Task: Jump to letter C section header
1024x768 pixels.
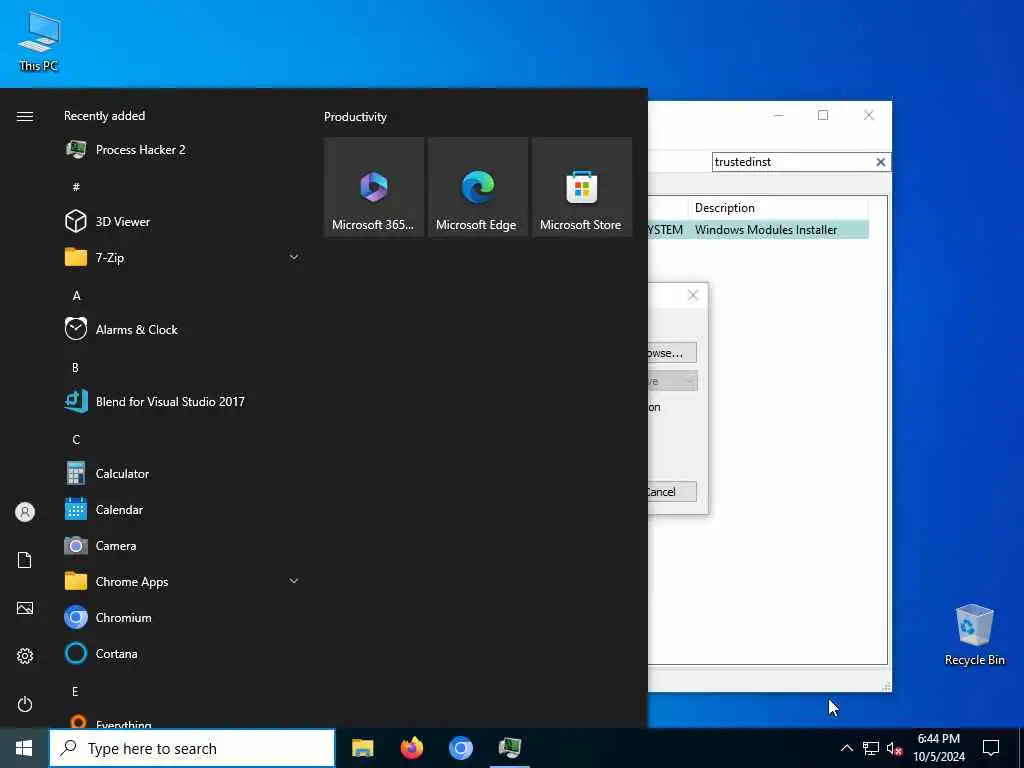Action: pos(76,440)
